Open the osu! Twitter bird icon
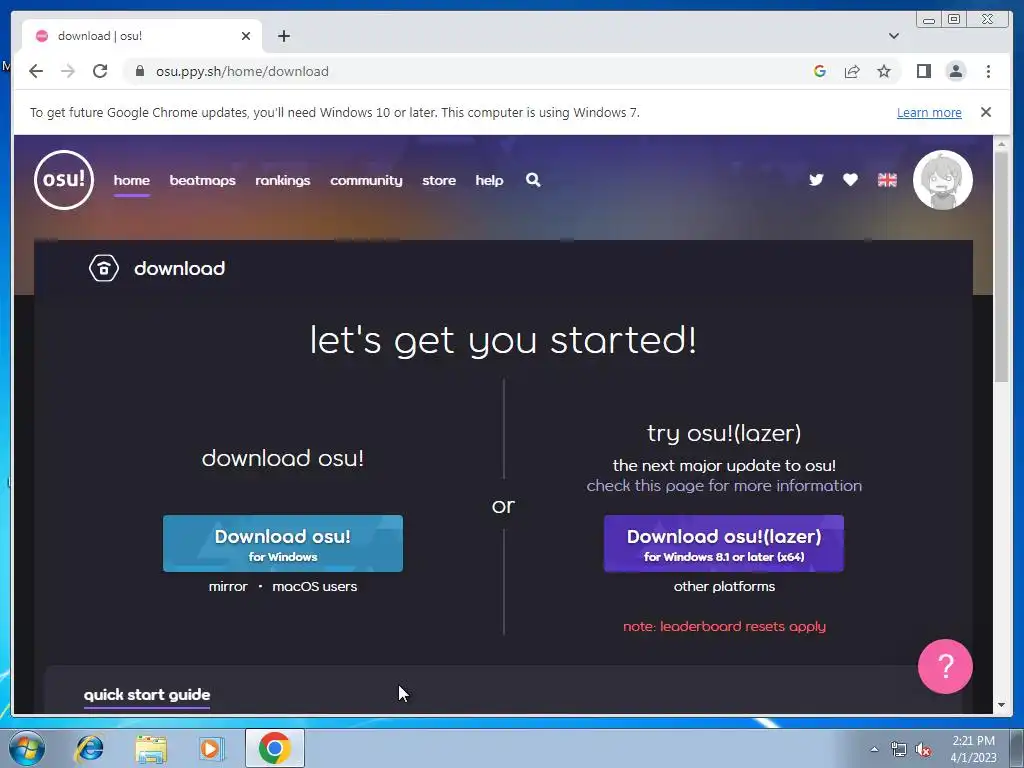The image size is (1024, 768). 816,180
